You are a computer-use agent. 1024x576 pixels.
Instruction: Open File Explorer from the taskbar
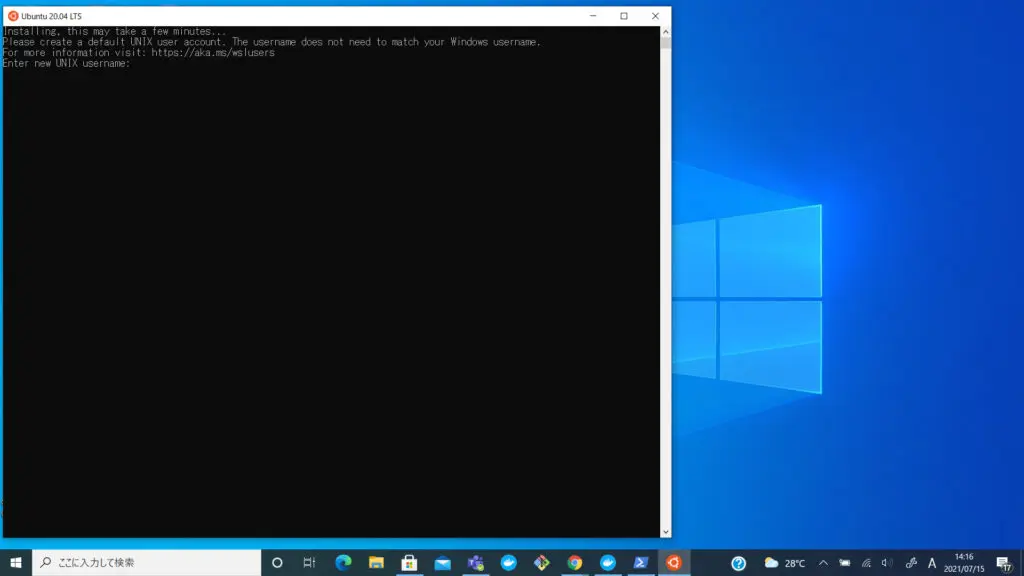[376, 562]
